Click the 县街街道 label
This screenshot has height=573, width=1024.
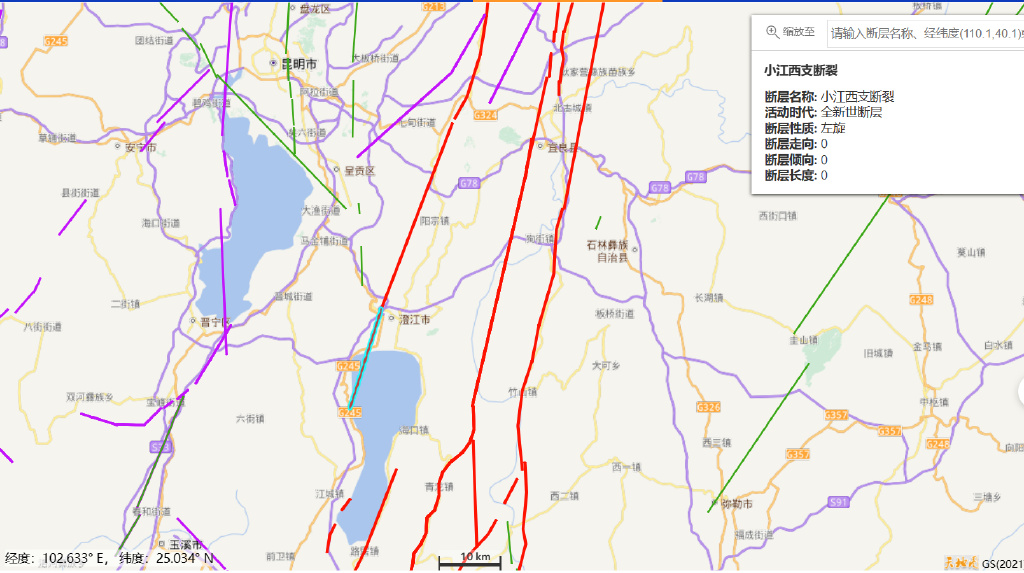(x=80, y=193)
